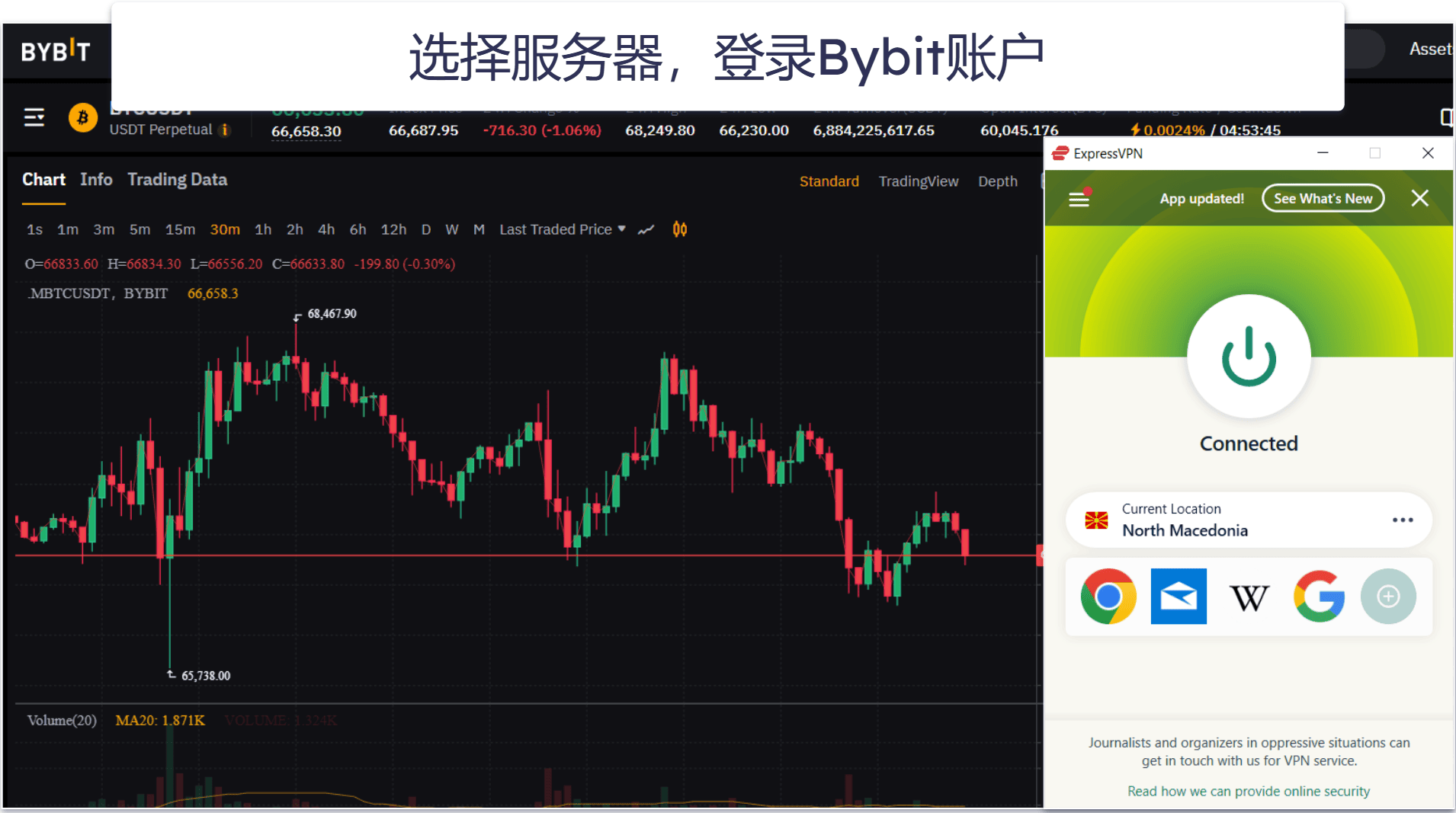
Task: Click the USDT Perpetual info icon
Action: (224, 130)
